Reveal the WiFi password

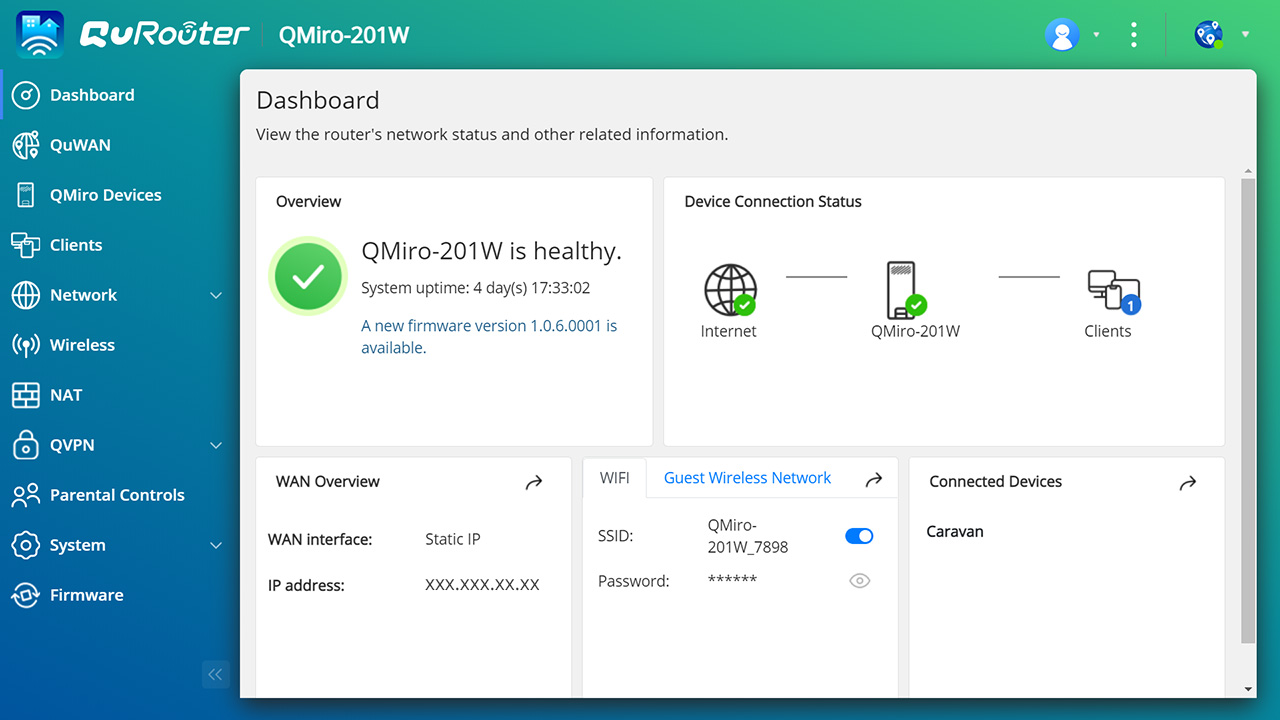click(x=859, y=580)
